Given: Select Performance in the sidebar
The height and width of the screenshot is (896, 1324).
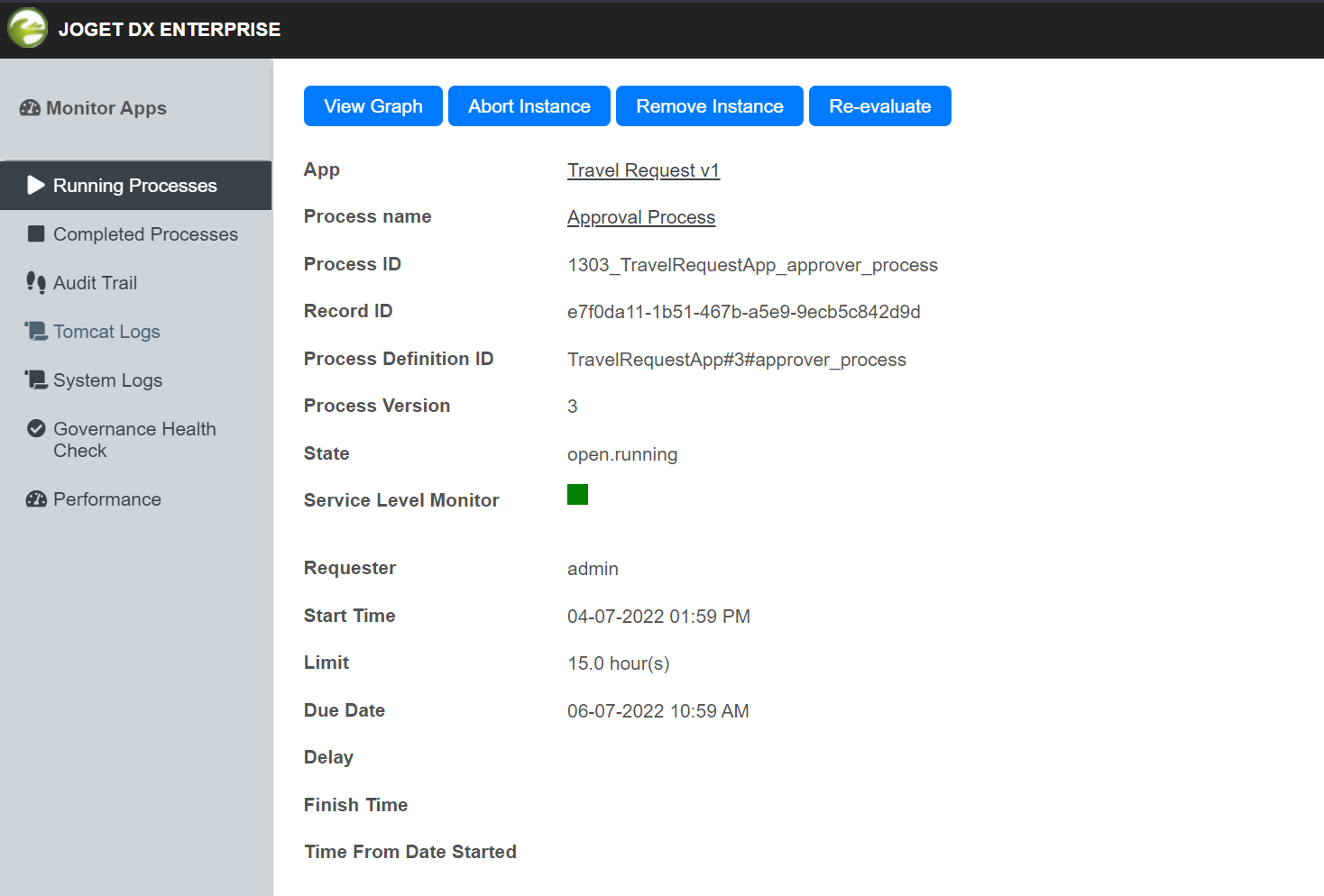Looking at the screenshot, I should click(x=106, y=499).
